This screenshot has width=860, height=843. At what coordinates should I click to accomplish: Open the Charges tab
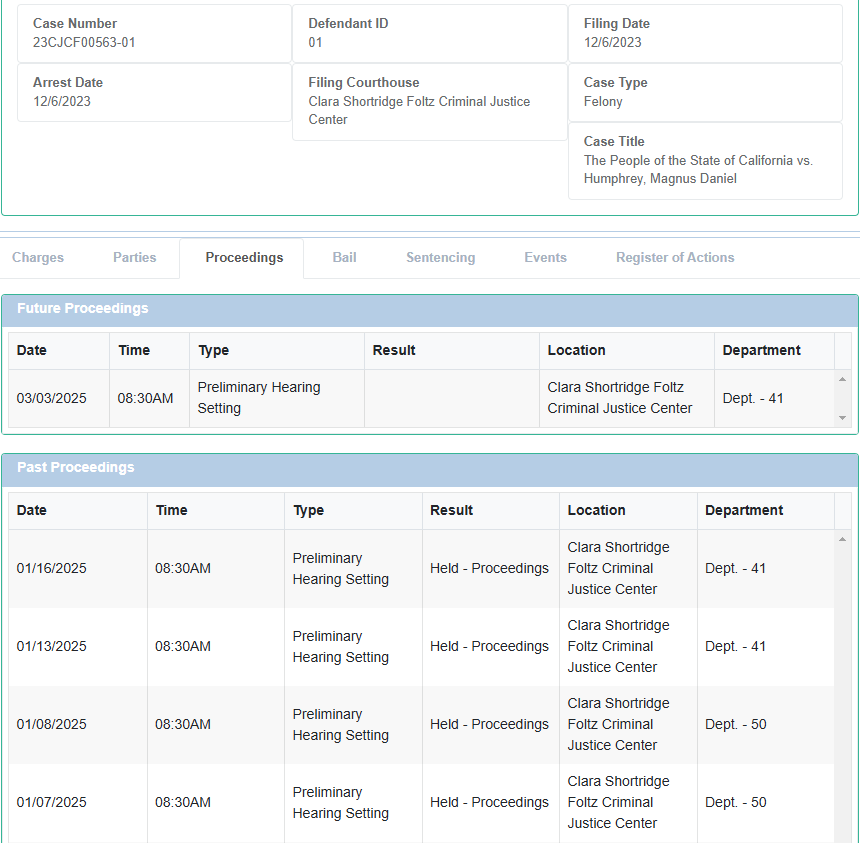[x=38, y=258]
